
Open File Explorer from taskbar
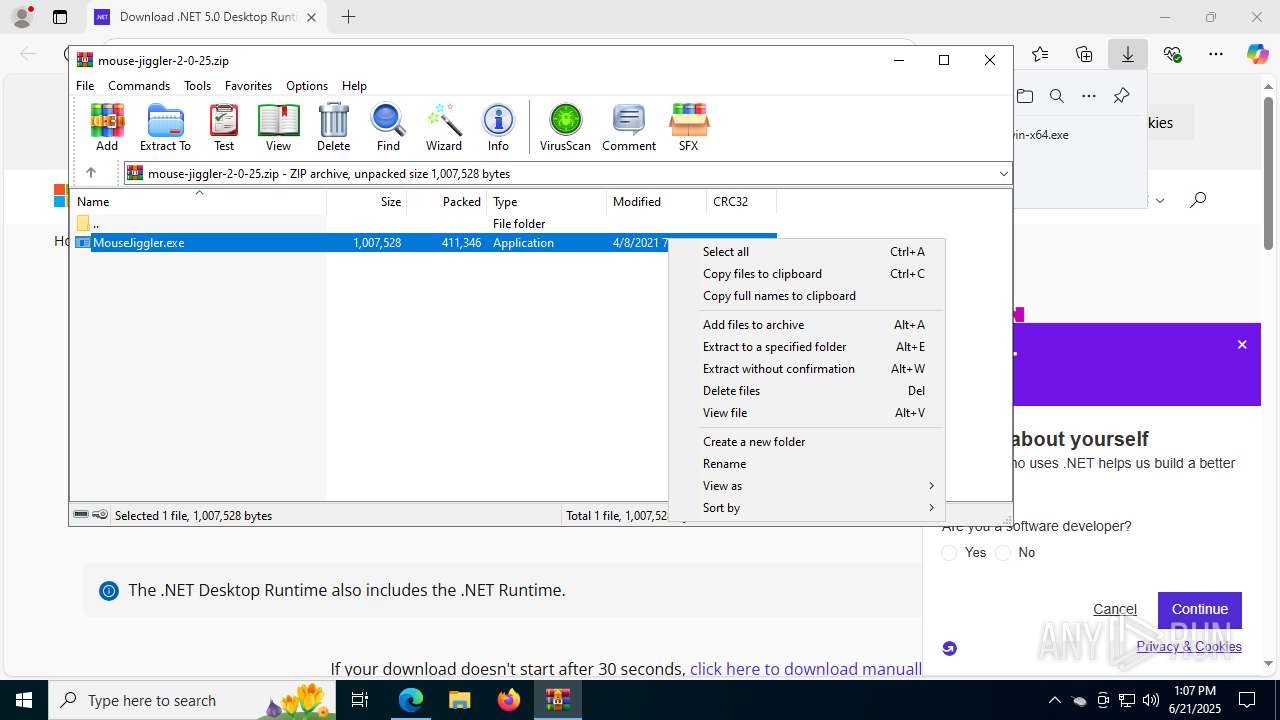459,700
